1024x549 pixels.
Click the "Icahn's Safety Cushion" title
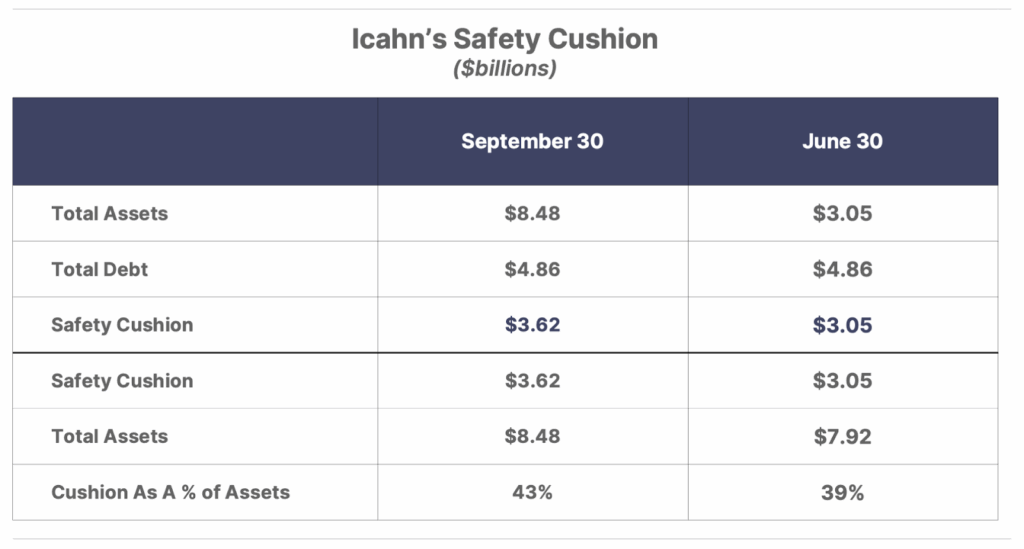[x=504, y=39]
